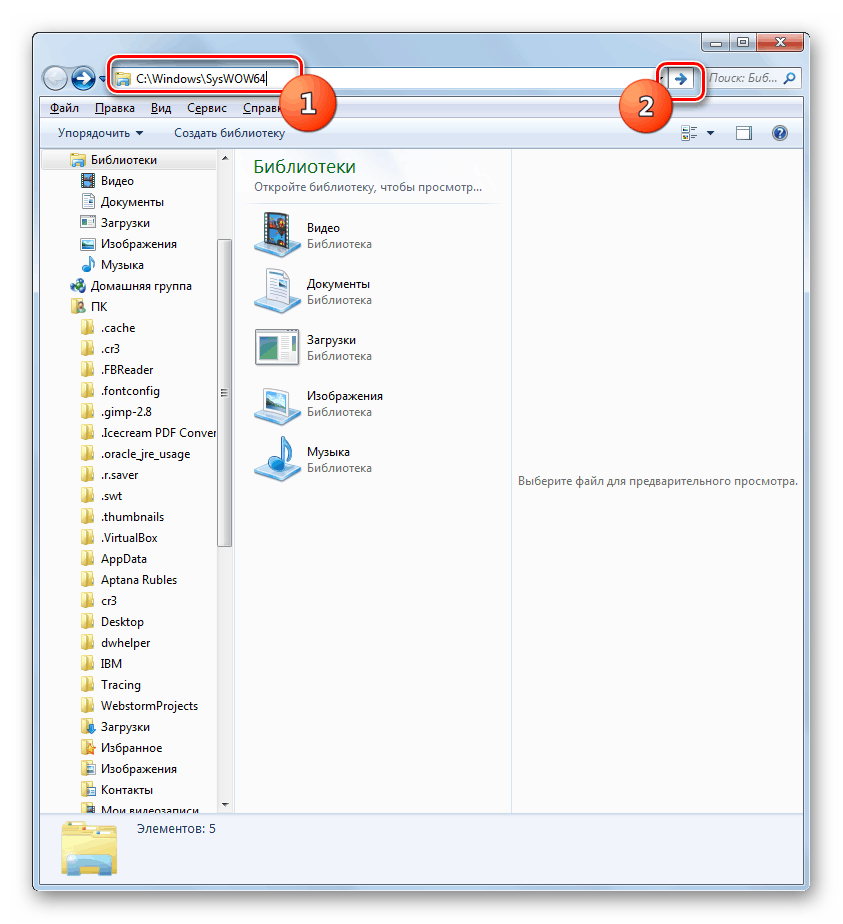Open the Сервис menu
This screenshot has width=843, height=924.
pyautogui.click(x=207, y=108)
